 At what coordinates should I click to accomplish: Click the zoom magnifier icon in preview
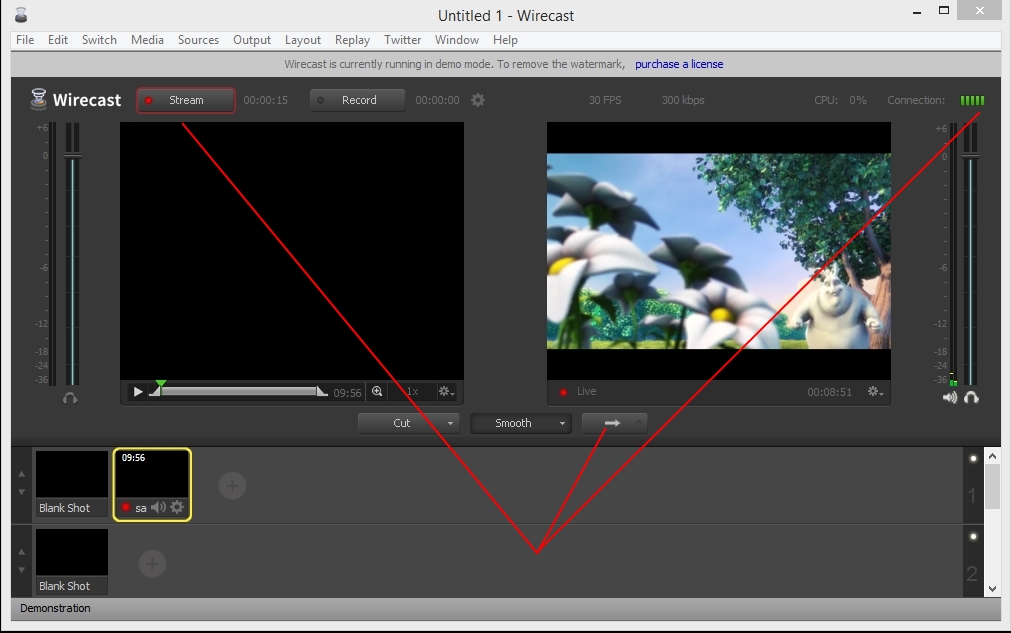click(x=377, y=391)
